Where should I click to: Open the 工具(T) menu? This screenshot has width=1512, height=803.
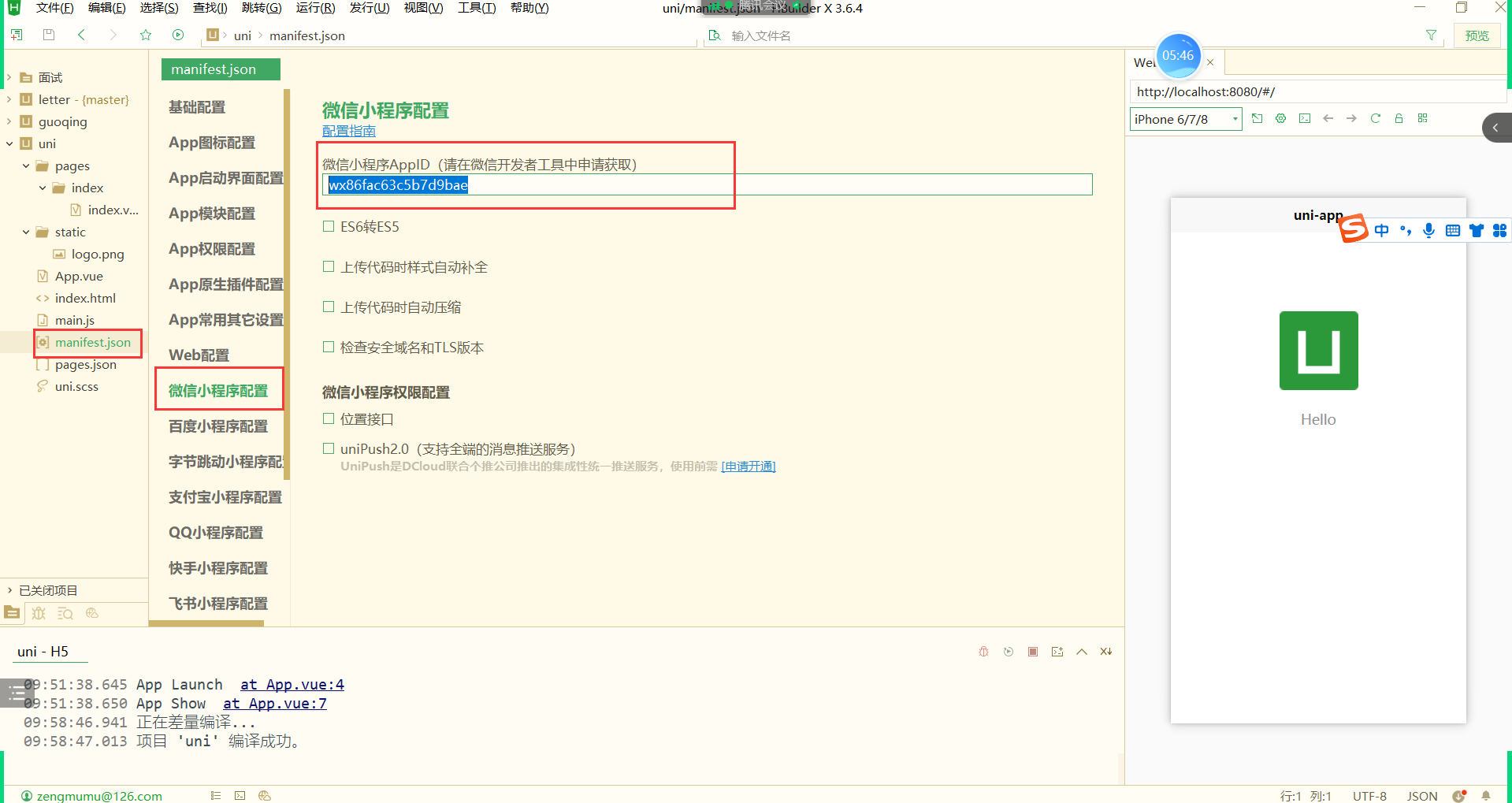click(x=477, y=8)
